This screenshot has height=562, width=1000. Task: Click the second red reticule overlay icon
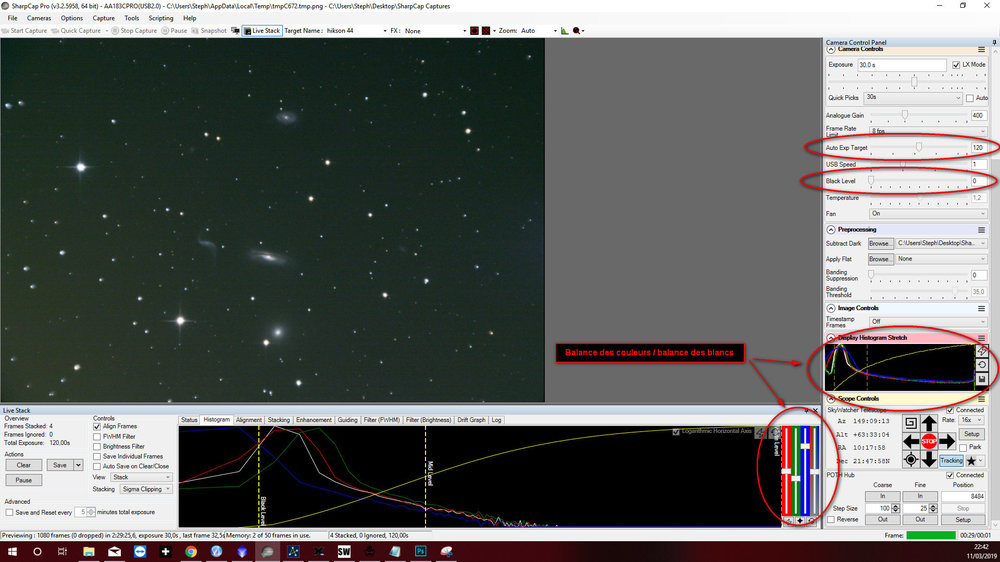486,31
